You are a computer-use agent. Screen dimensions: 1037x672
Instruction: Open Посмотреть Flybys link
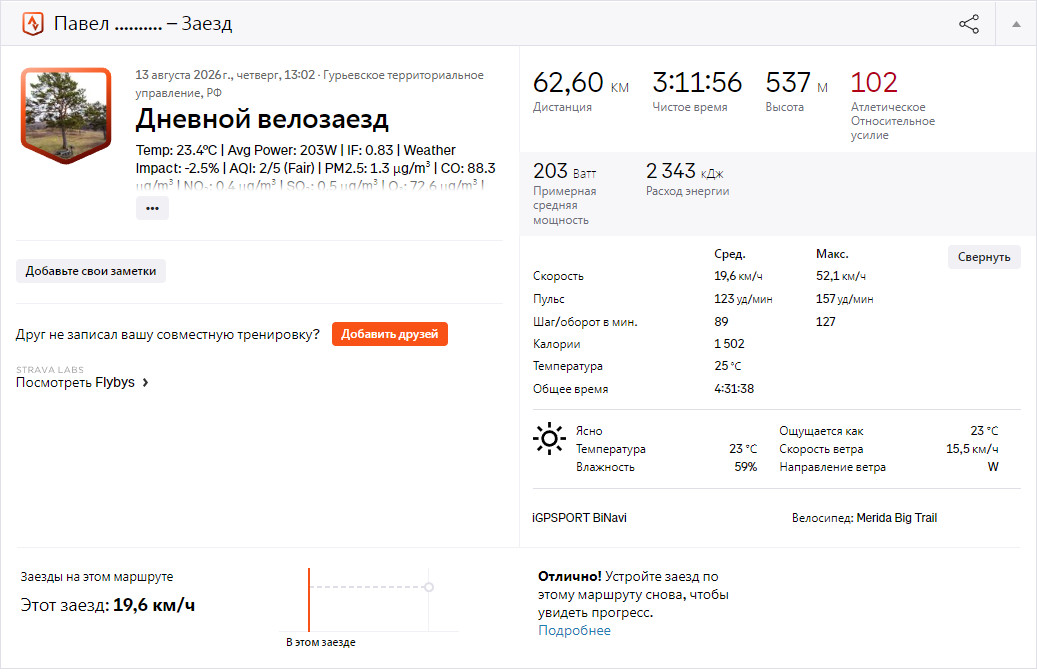click(x=75, y=382)
